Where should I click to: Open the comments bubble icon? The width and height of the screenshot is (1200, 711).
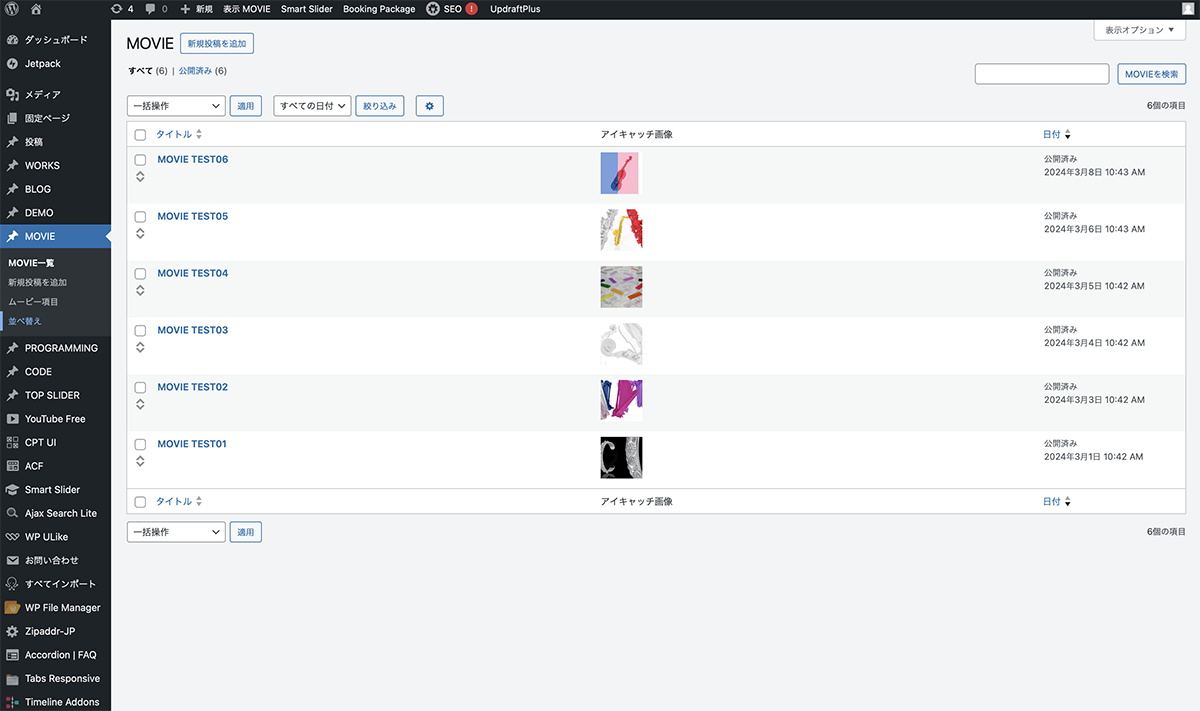150,9
